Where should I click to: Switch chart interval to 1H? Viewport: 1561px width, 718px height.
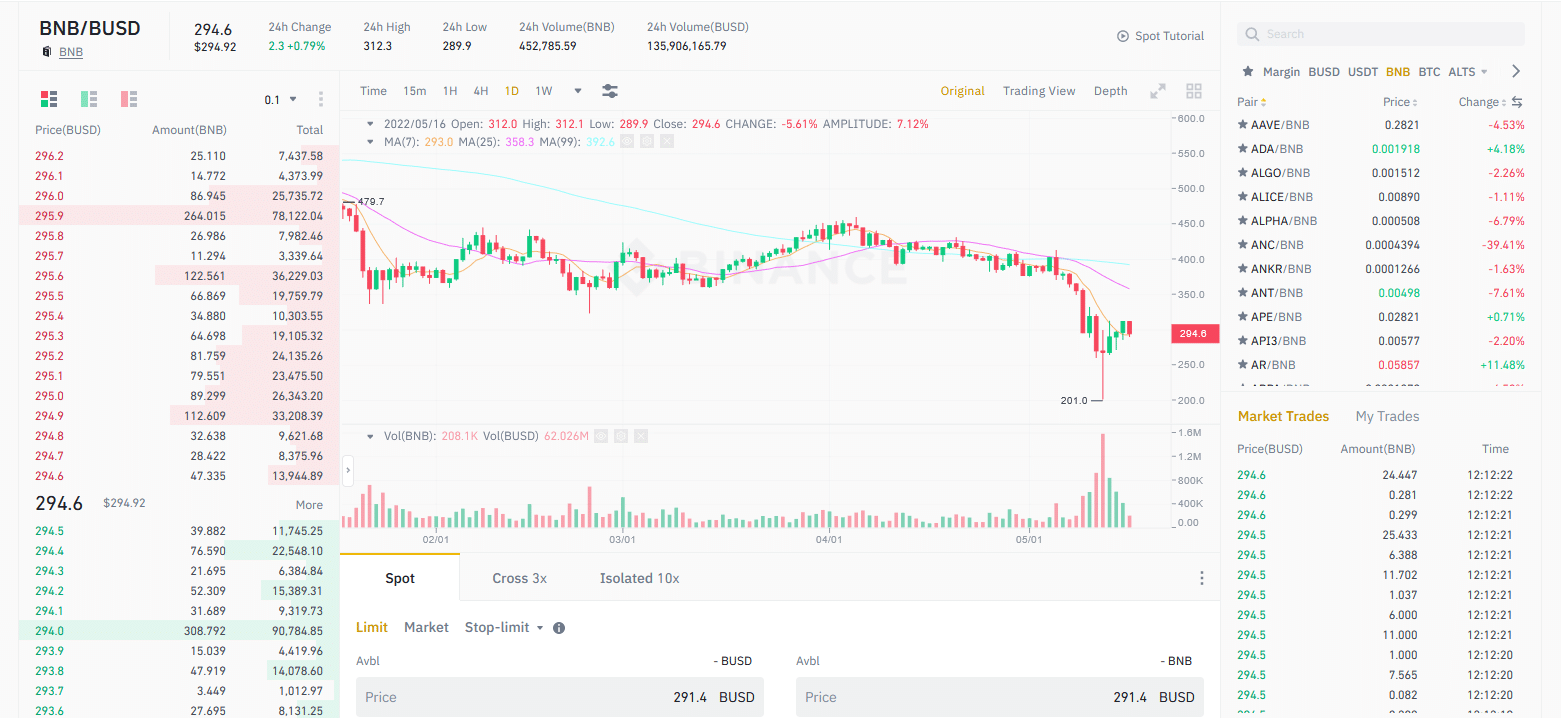click(x=450, y=91)
